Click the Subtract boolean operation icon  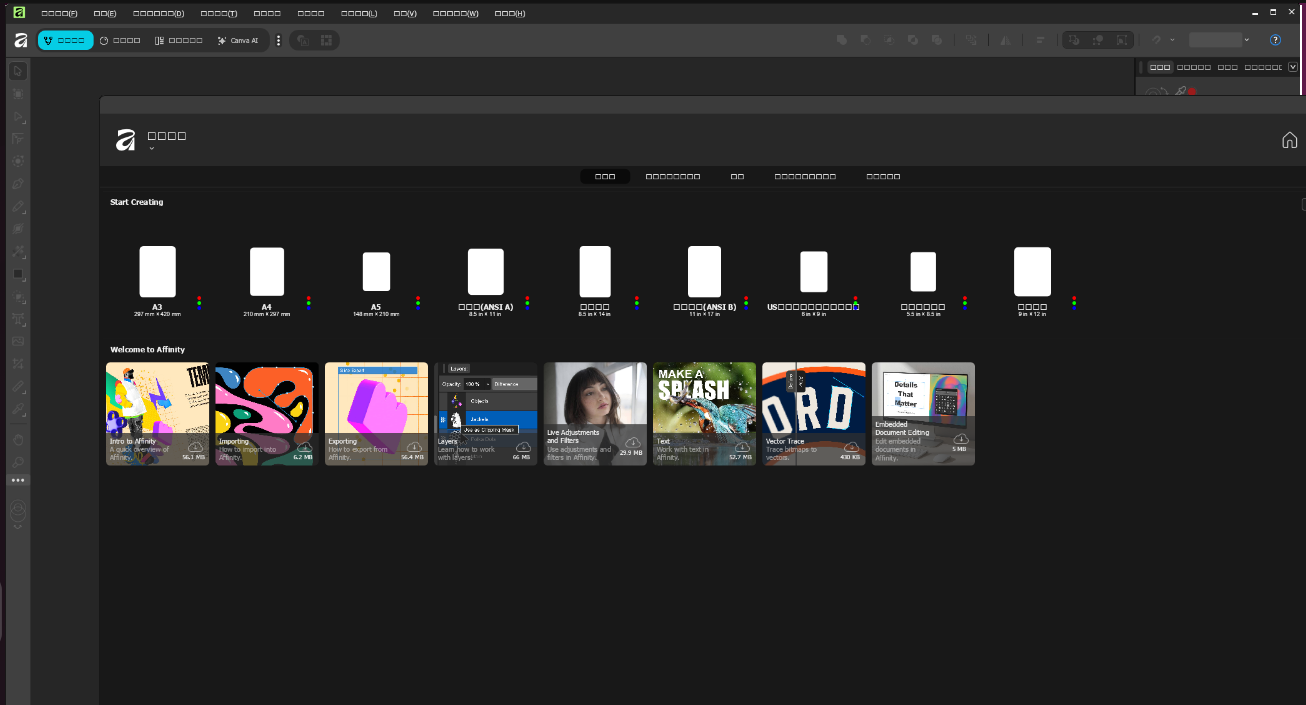(865, 40)
